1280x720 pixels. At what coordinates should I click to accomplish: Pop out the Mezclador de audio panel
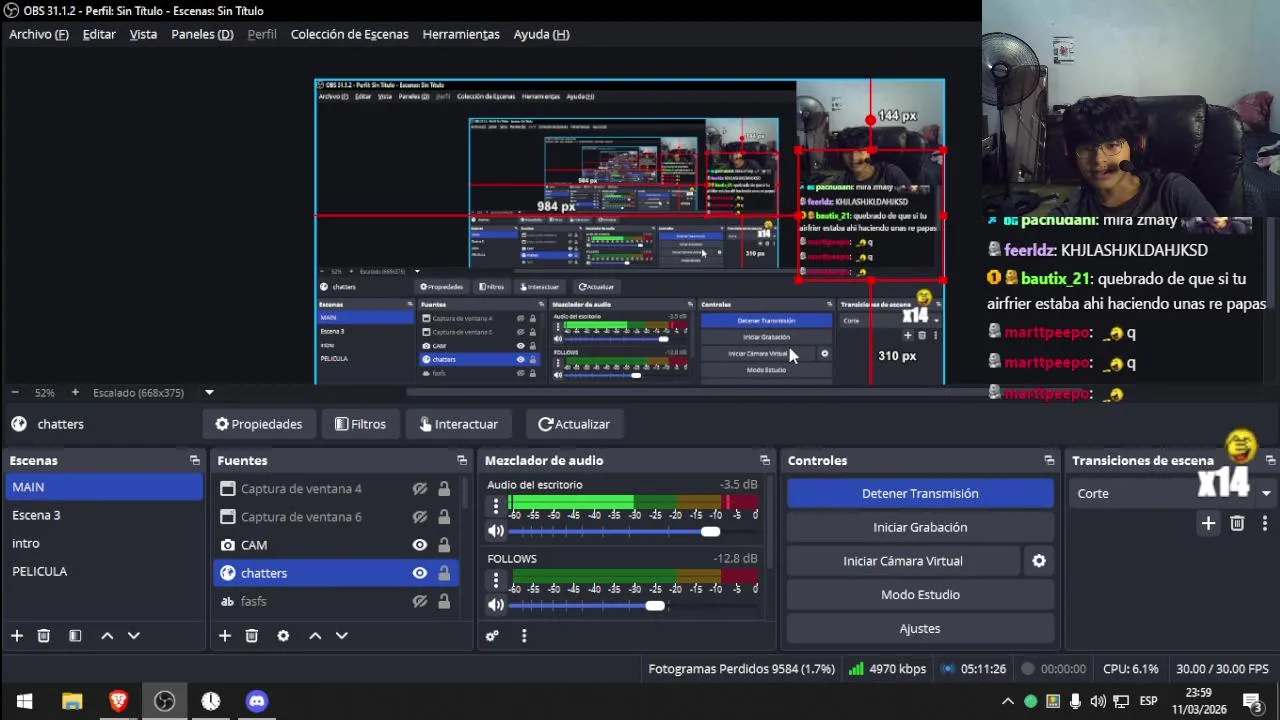point(765,461)
